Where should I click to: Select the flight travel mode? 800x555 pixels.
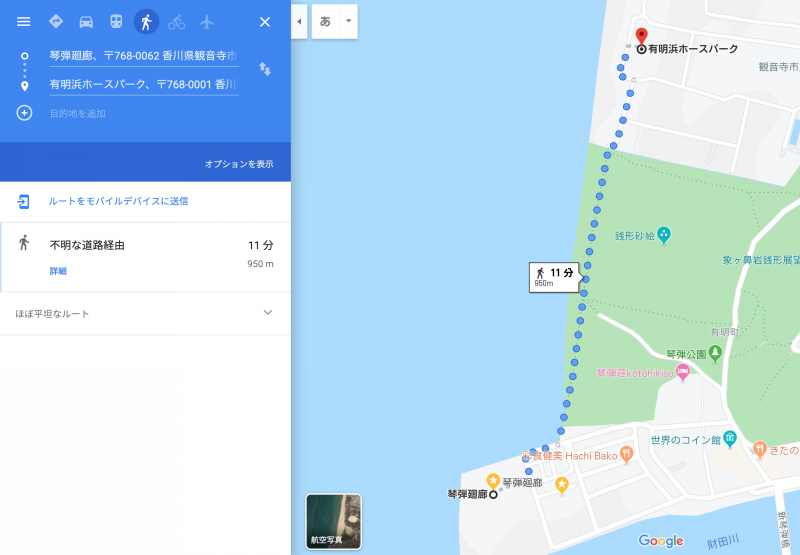click(x=207, y=22)
